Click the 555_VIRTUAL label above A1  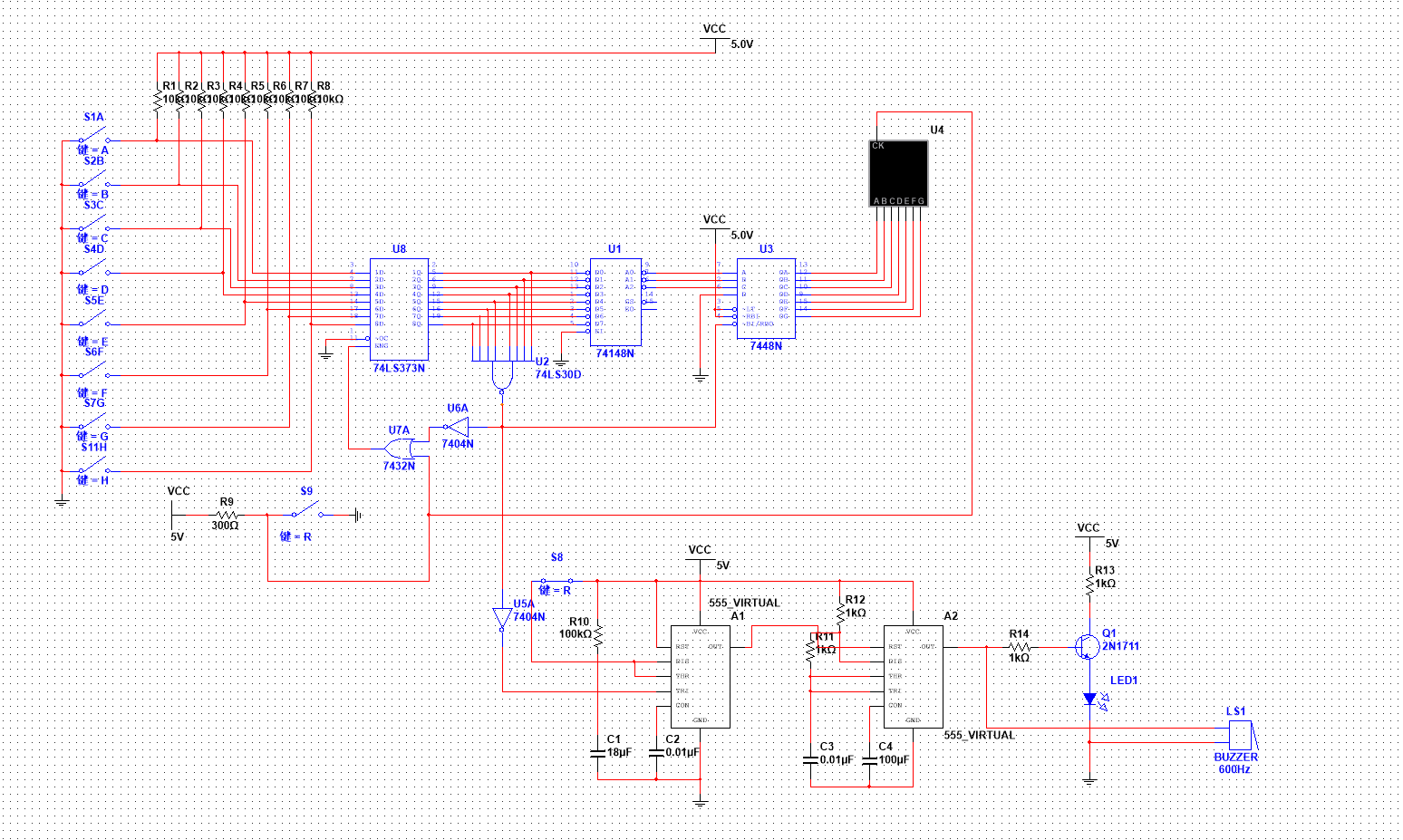coord(744,603)
